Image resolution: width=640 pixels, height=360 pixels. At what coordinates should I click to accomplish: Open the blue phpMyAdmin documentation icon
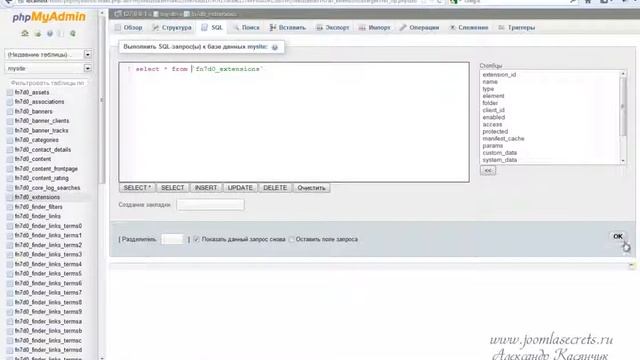[x=50, y=33]
